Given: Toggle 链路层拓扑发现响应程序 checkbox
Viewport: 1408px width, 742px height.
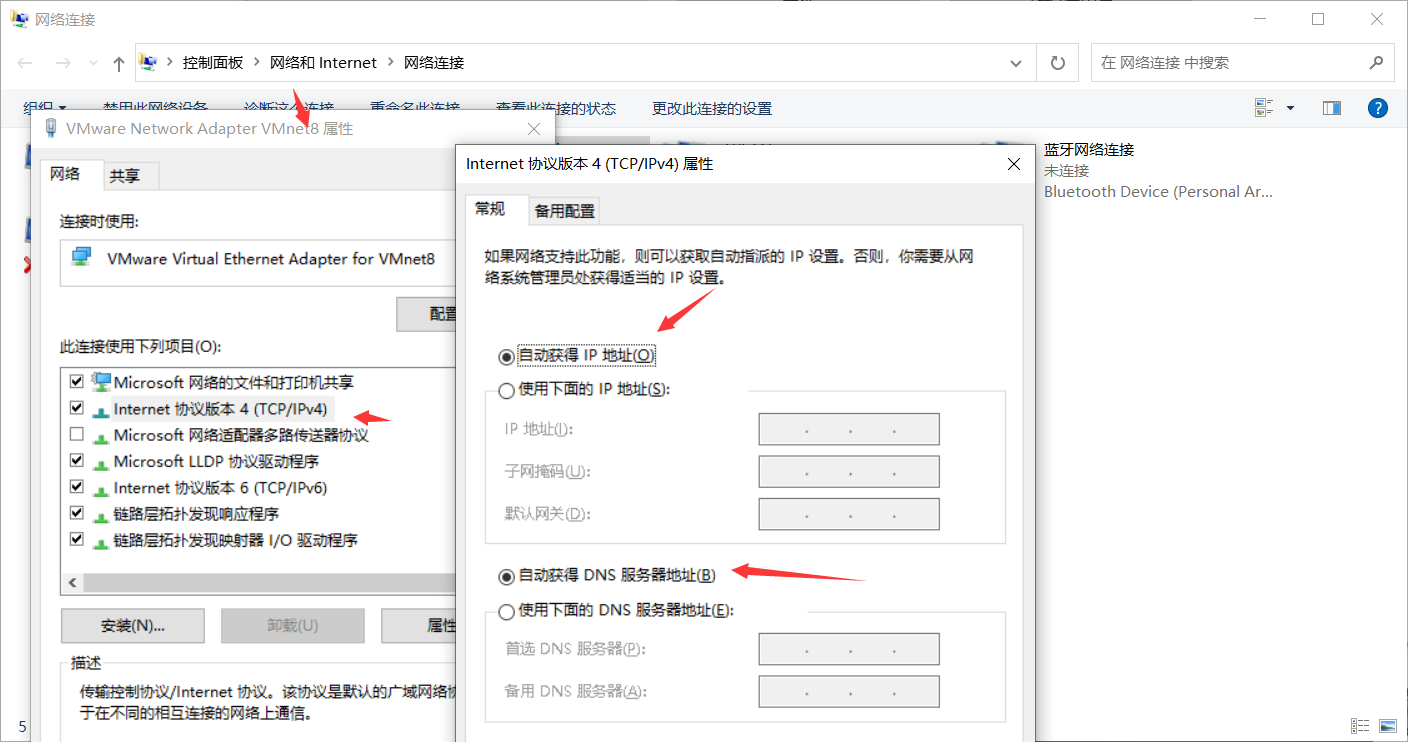Looking at the screenshot, I should click(77, 513).
